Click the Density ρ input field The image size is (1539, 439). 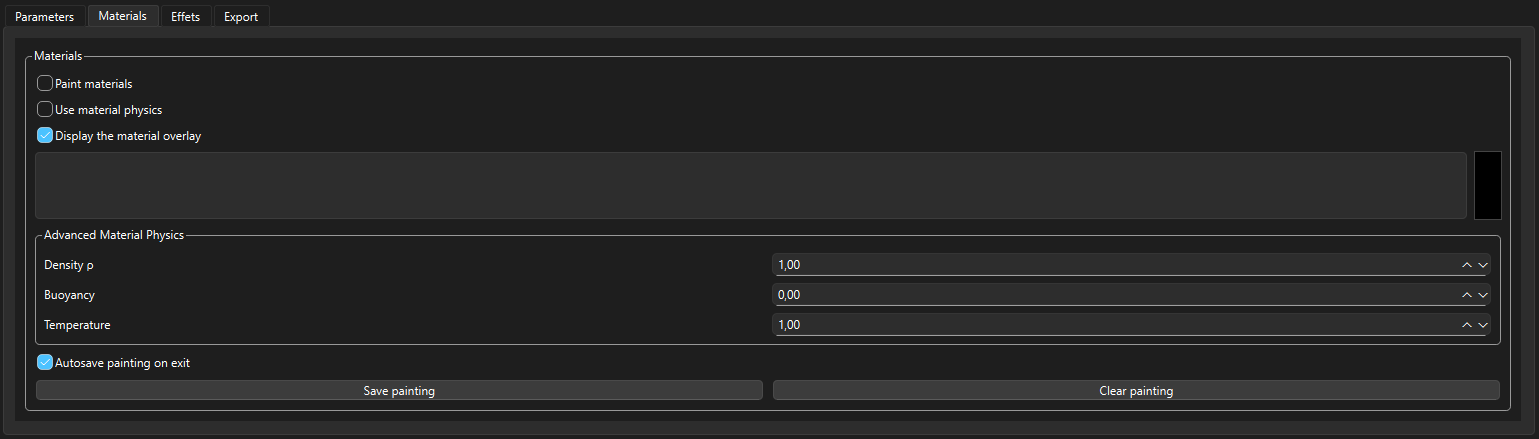[1110, 265]
